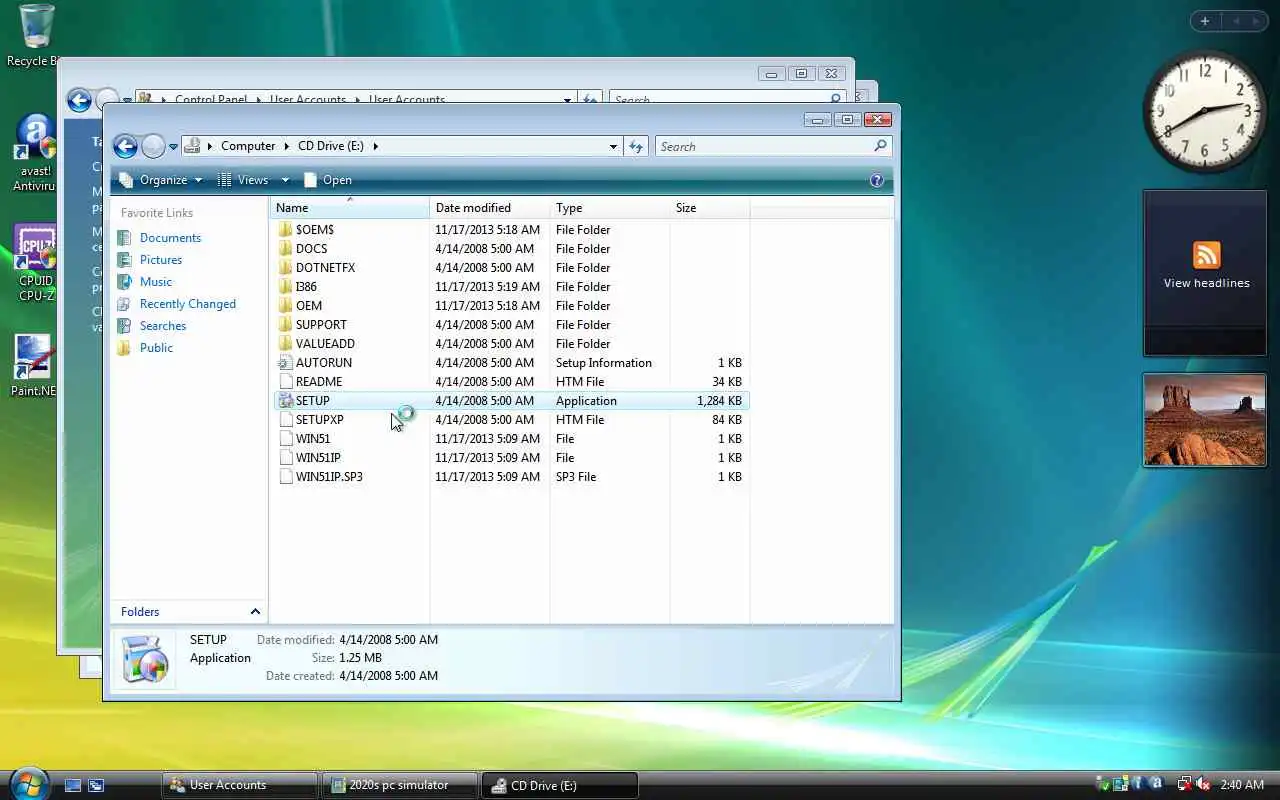The image size is (1280, 800).
Task: Select the SETUP application icon in list
Action: [x=286, y=401]
